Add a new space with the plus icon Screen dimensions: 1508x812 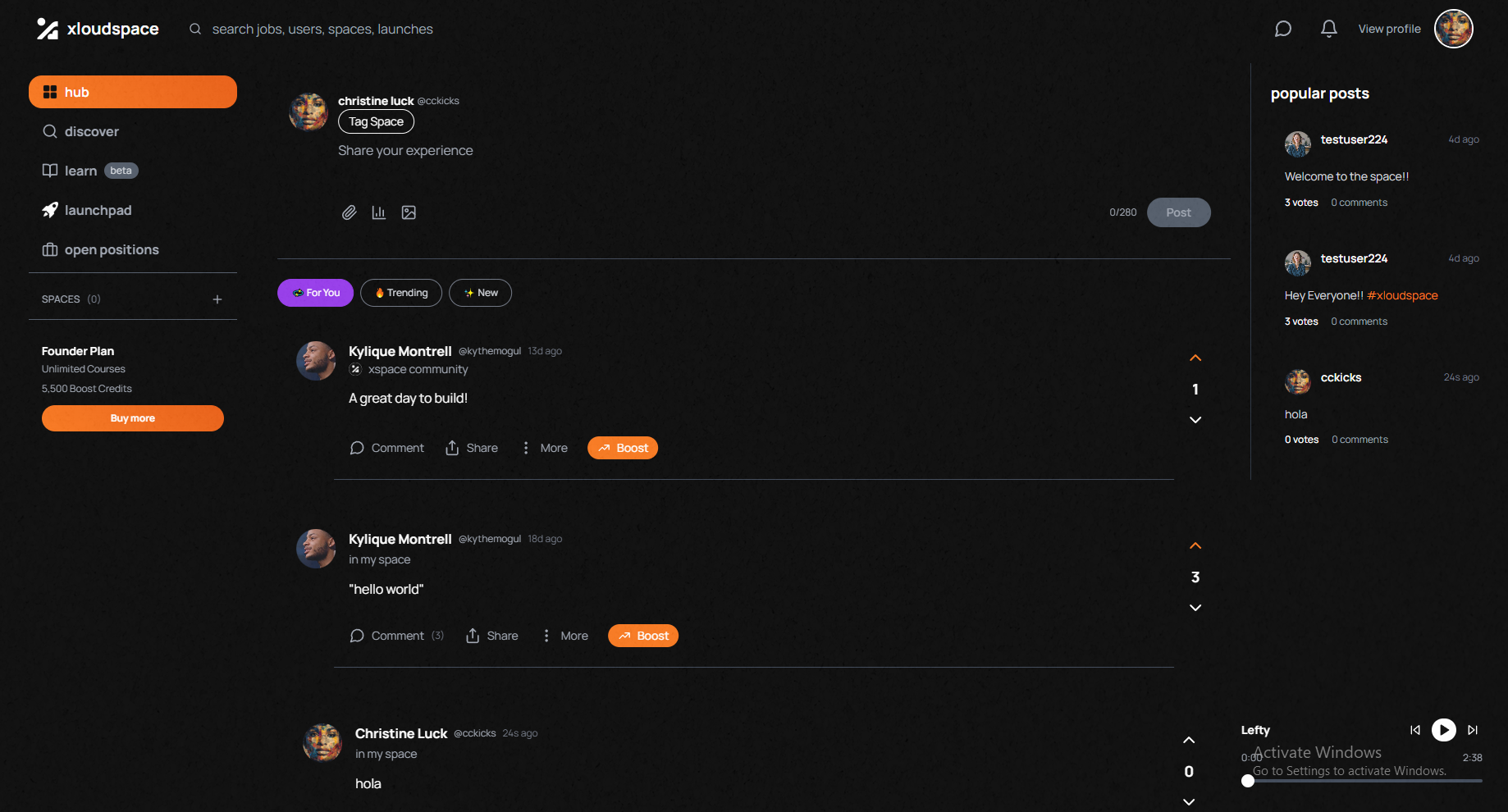click(x=217, y=299)
